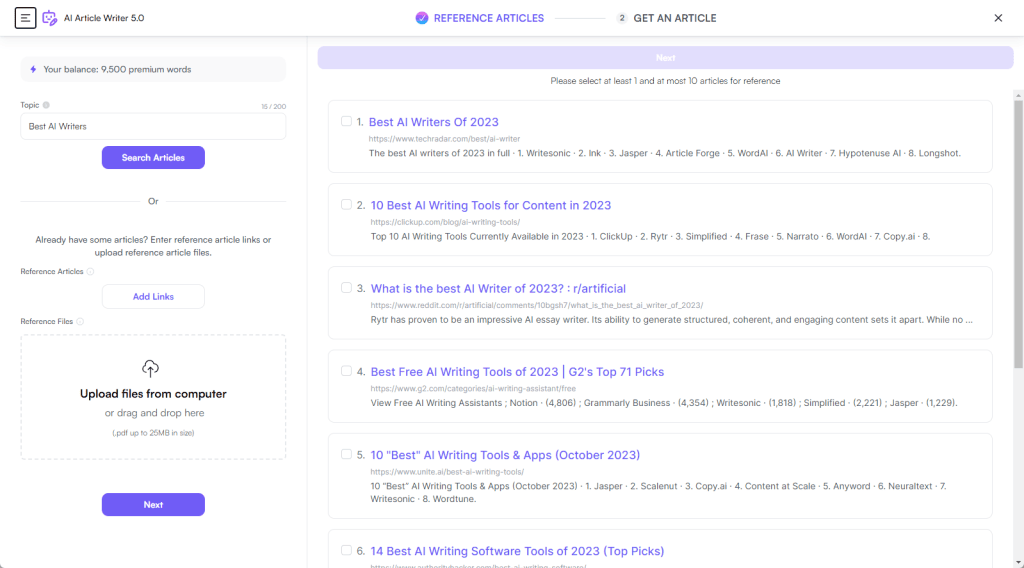Open 10 Best AI Writing Tools for Content link

491,205
